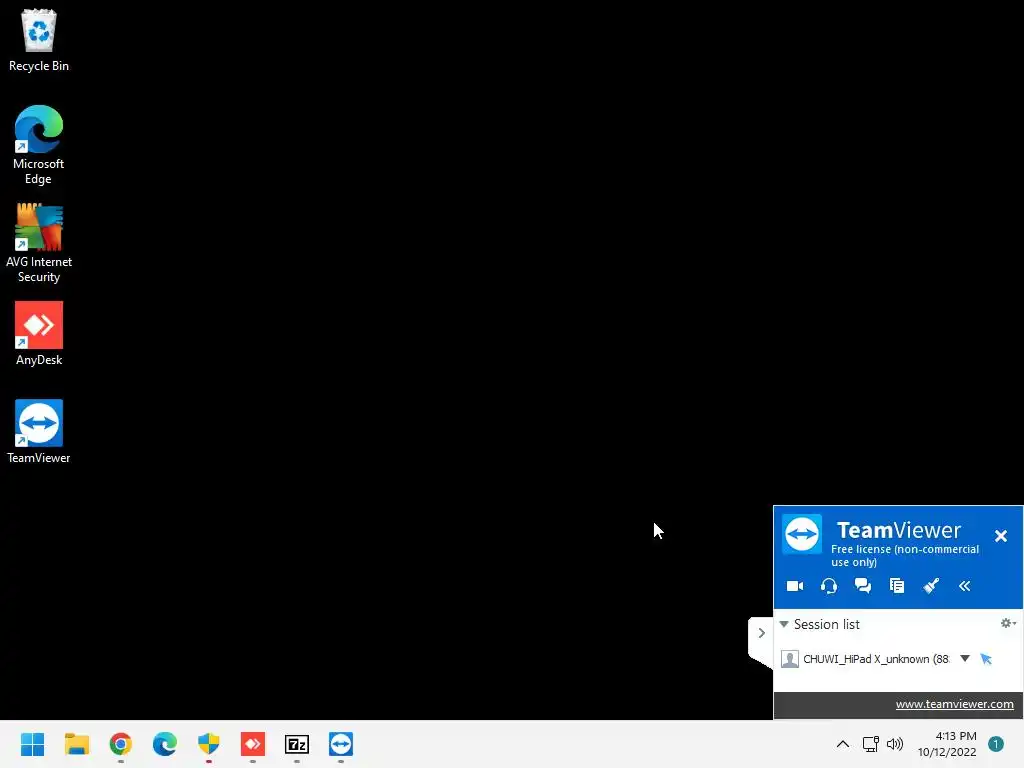This screenshot has width=1024, height=768.
Task: Open File Explorer from the taskbar
Action: tap(76, 744)
